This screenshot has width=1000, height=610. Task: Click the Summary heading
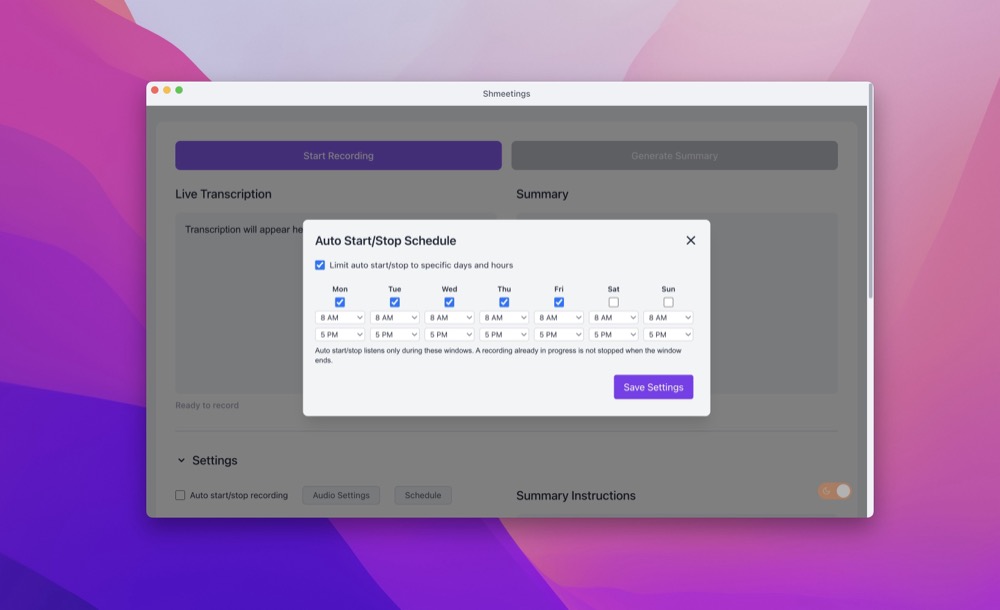click(x=542, y=194)
